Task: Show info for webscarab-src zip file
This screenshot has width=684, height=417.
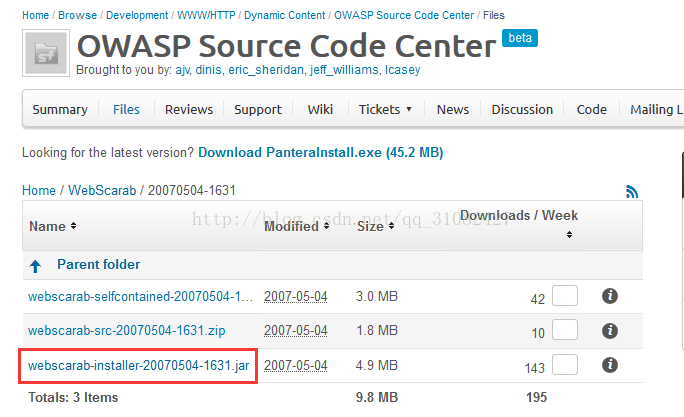Action: (x=609, y=331)
